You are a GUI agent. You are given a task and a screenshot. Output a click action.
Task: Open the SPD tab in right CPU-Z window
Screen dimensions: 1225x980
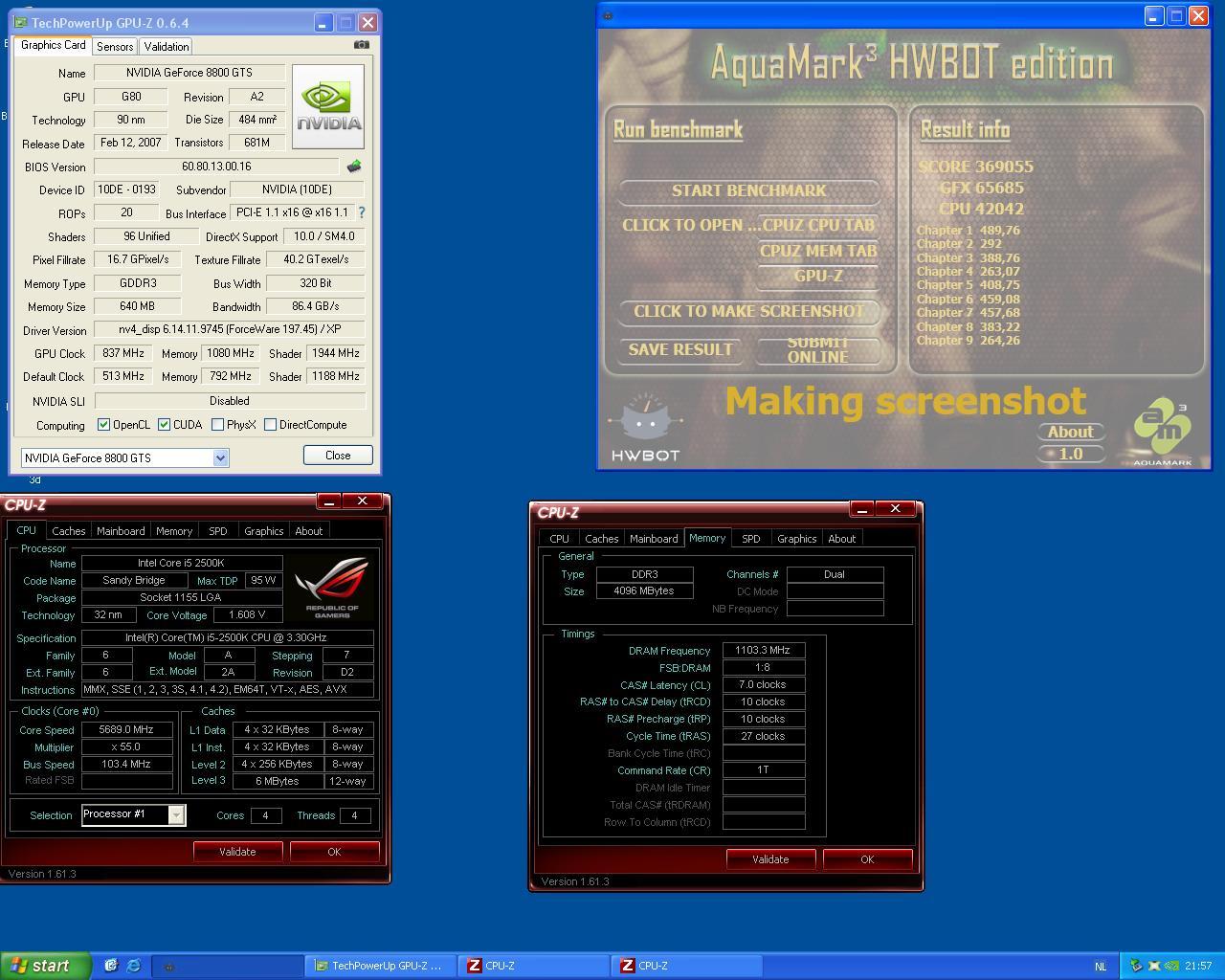751,539
